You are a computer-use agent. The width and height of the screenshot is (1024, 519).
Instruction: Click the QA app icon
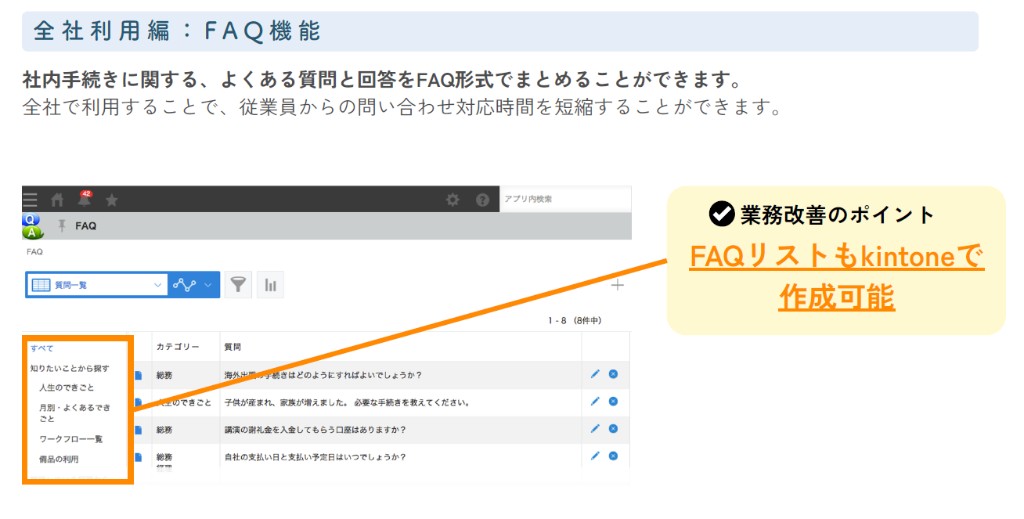(31, 226)
